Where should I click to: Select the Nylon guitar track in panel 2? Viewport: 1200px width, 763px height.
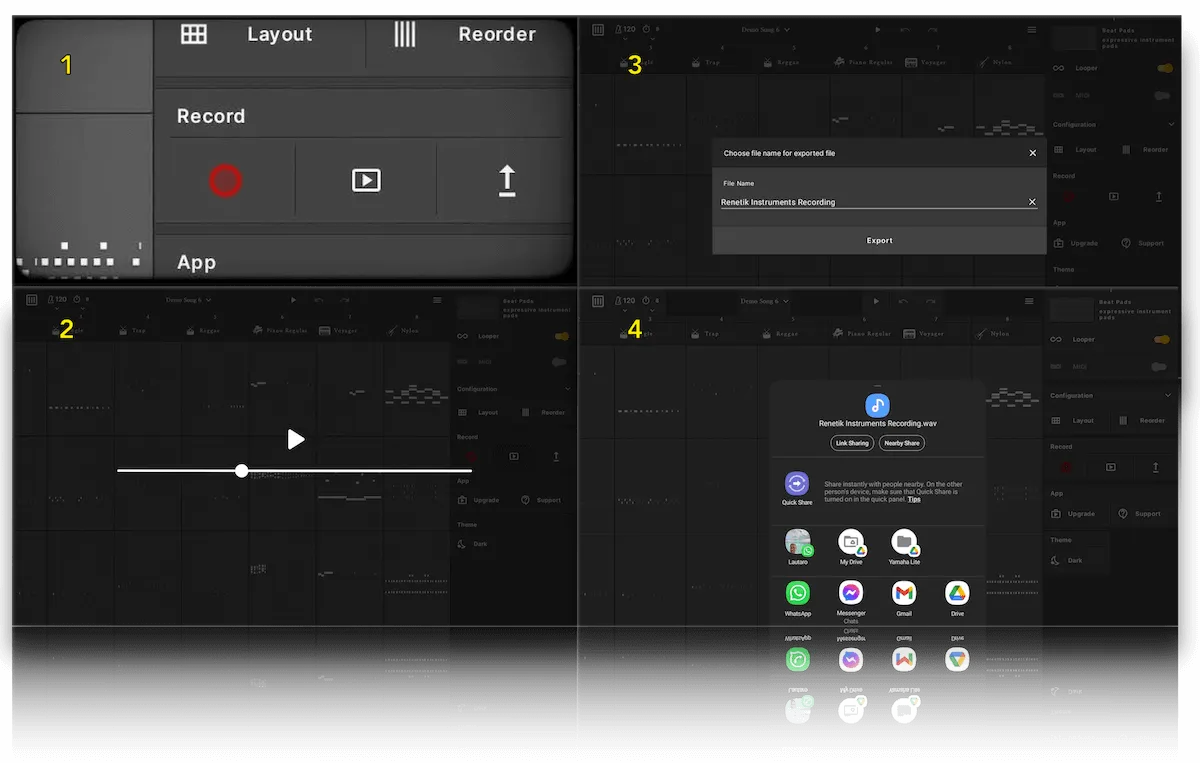pyautogui.click(x=405, y=330)
